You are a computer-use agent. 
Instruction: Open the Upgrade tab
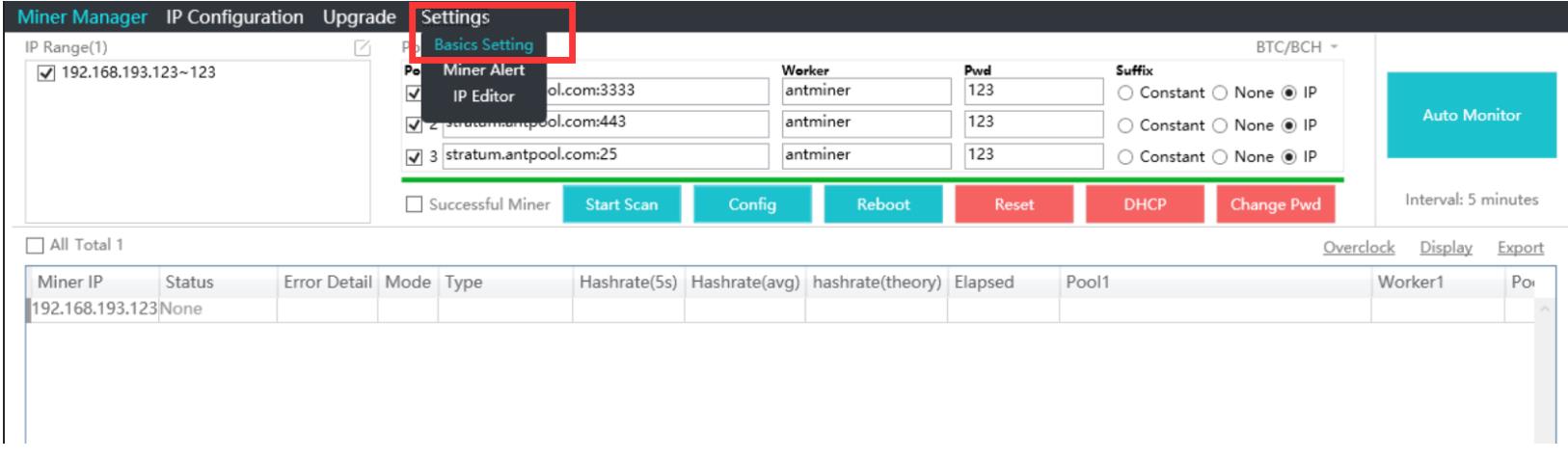(x=359, y=17)
